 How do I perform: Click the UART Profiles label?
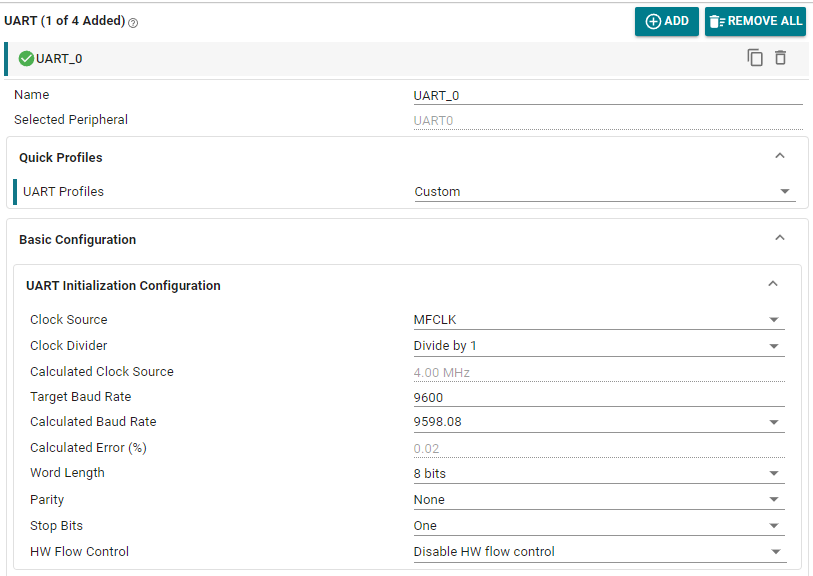tap(63, 192)
